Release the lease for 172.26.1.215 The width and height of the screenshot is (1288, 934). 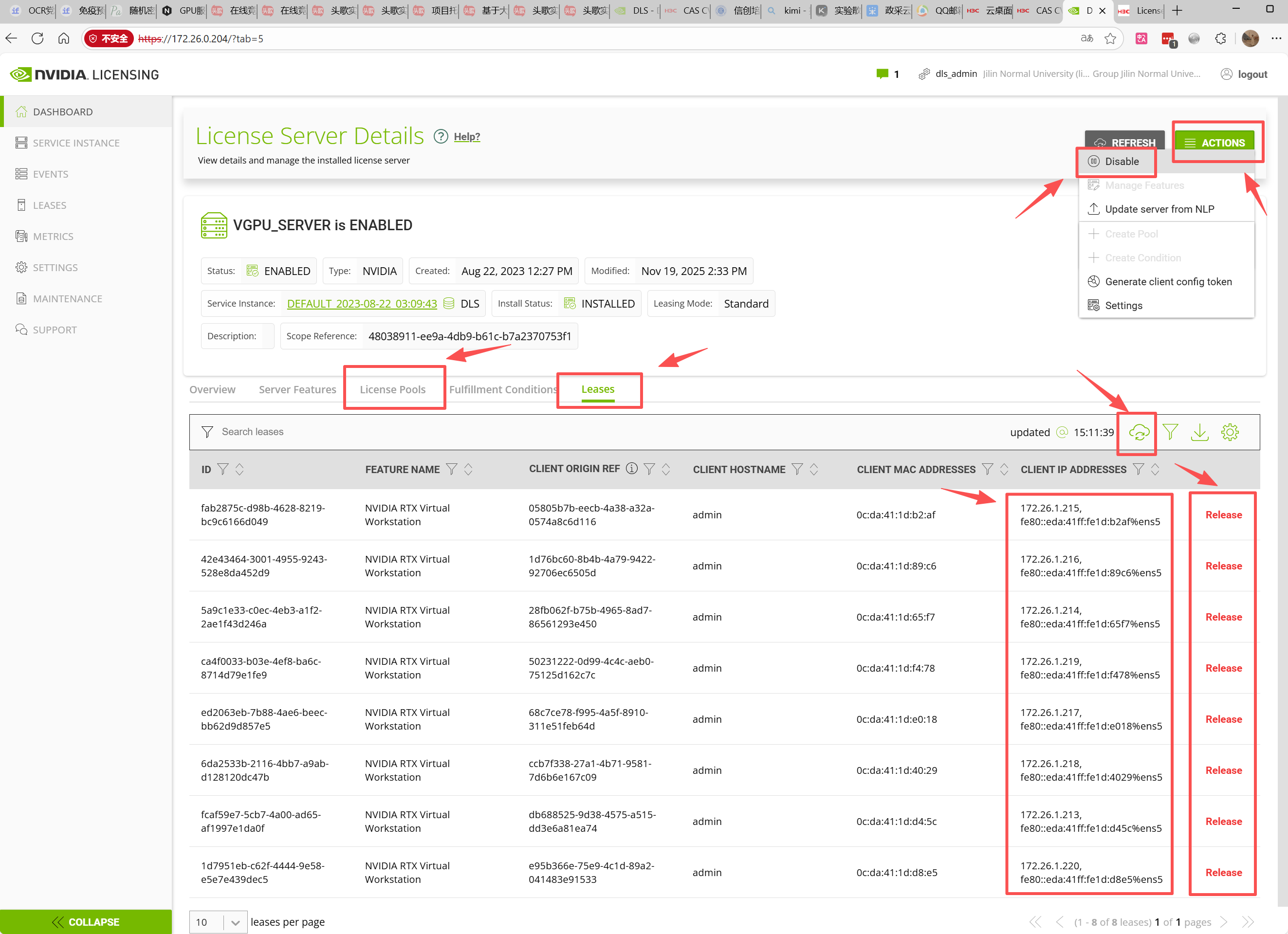[1223, 515]
